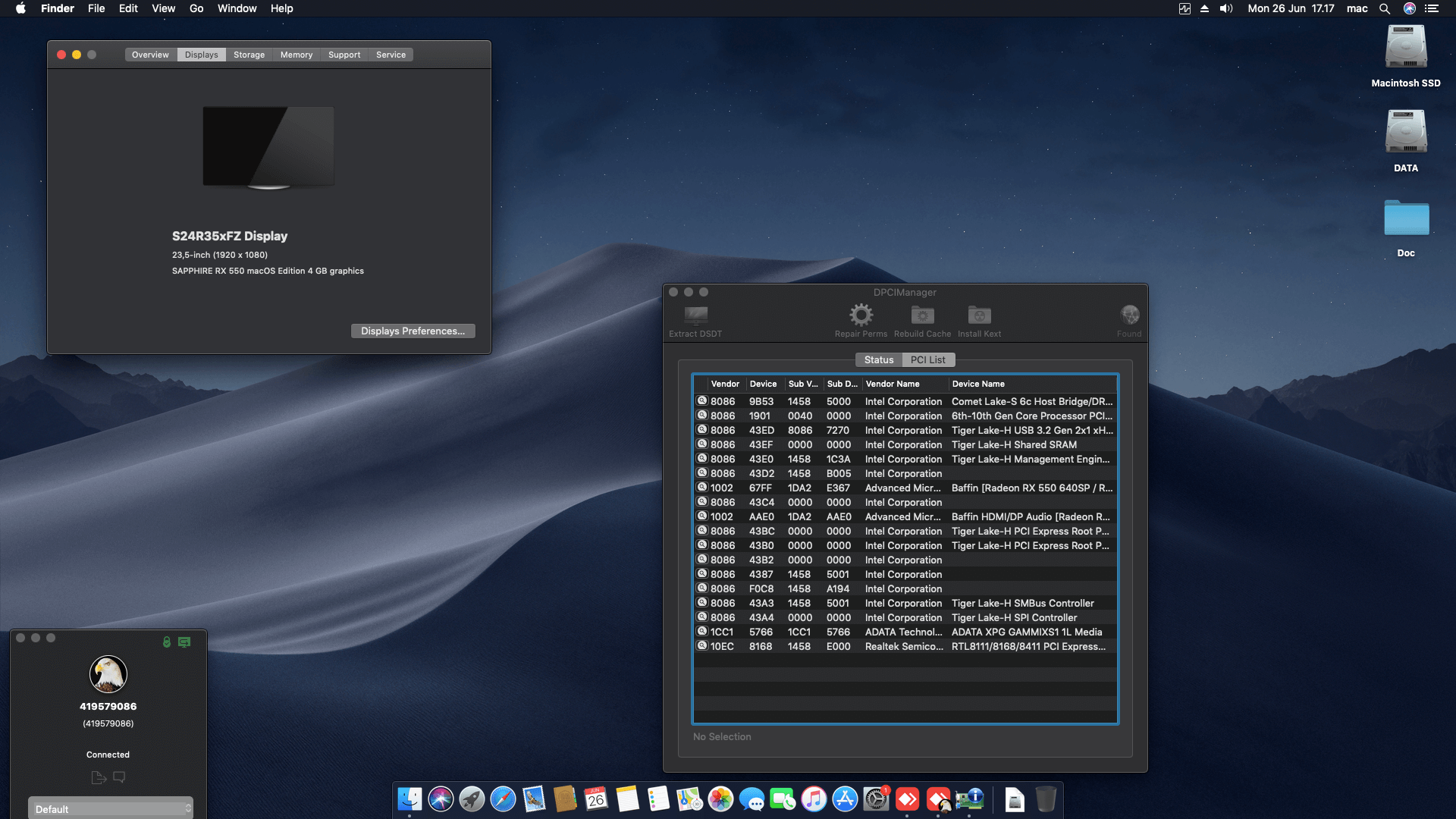Switch to the Status tab in DPCIManager

(879, 360)
